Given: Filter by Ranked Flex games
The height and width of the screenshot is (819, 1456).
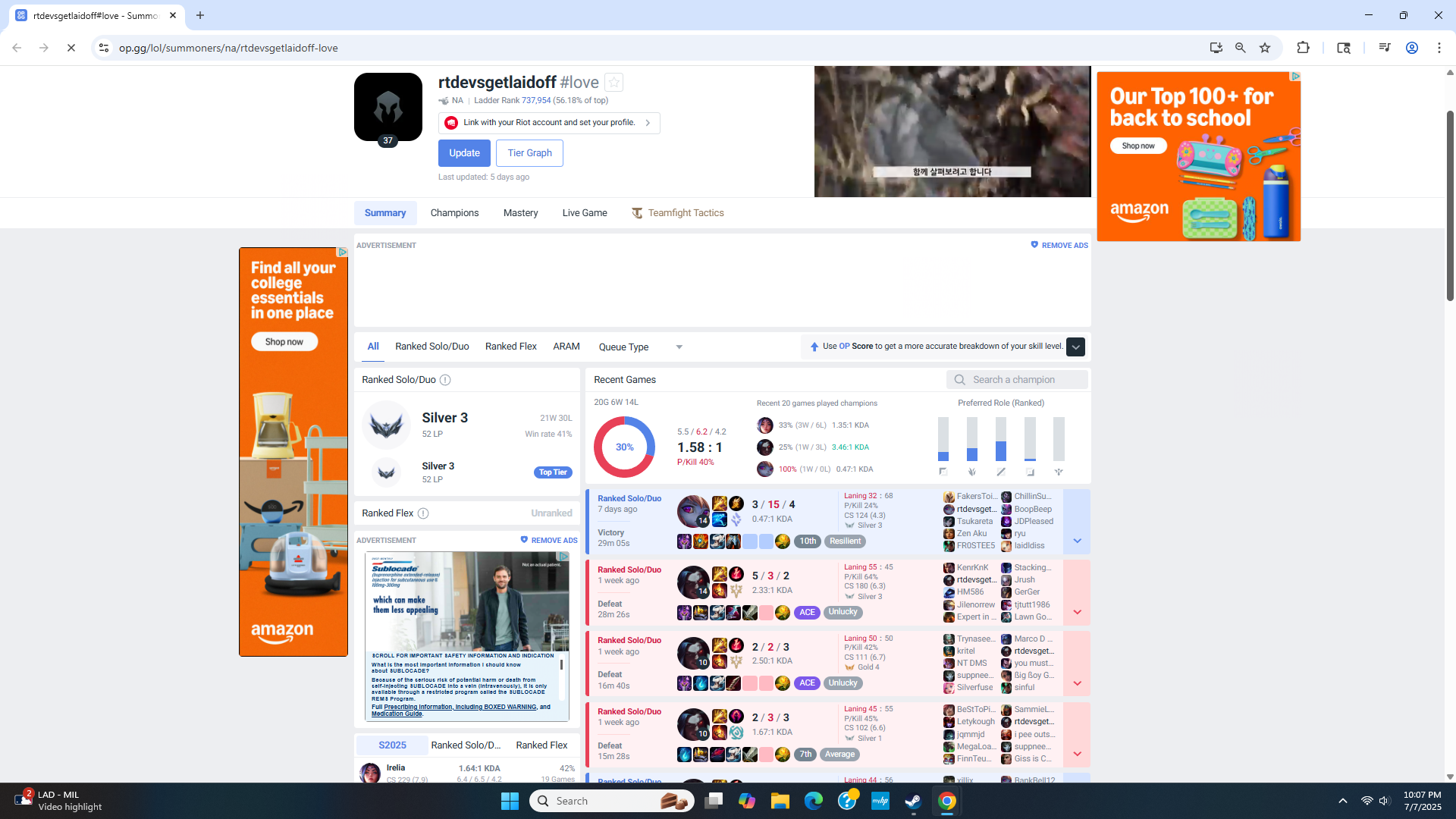Looking at the screenshot, I should [x=511, y=347].
